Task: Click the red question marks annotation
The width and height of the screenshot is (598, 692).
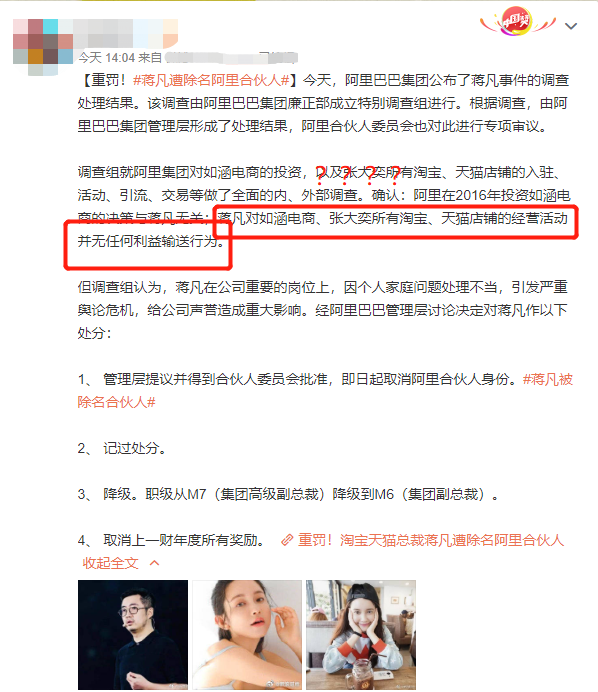Action: click(x=357, y=175)
